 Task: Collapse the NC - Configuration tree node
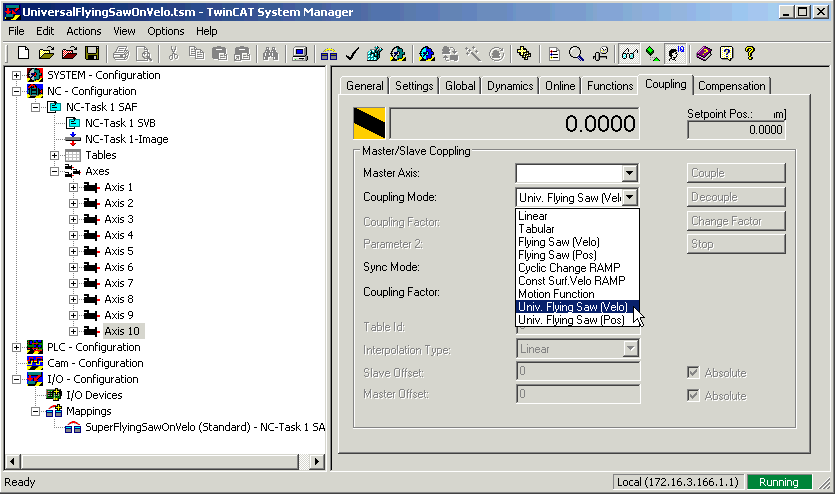coord(17,91)
